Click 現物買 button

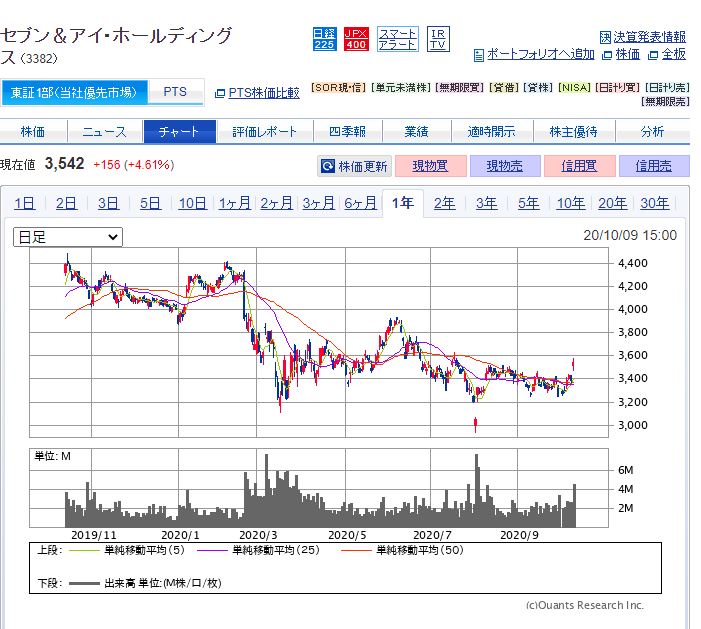[x=431, y=166]
